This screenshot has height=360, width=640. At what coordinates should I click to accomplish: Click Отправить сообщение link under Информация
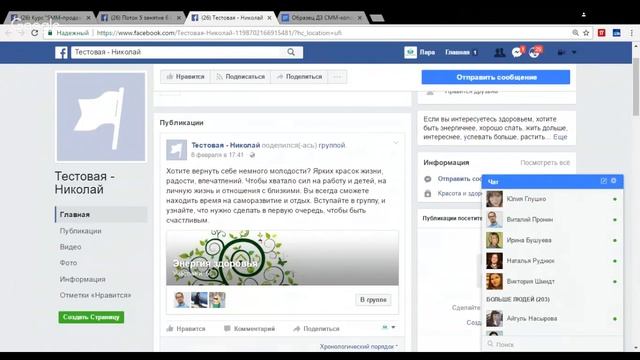pyautogui.click(x=460, y=179)
